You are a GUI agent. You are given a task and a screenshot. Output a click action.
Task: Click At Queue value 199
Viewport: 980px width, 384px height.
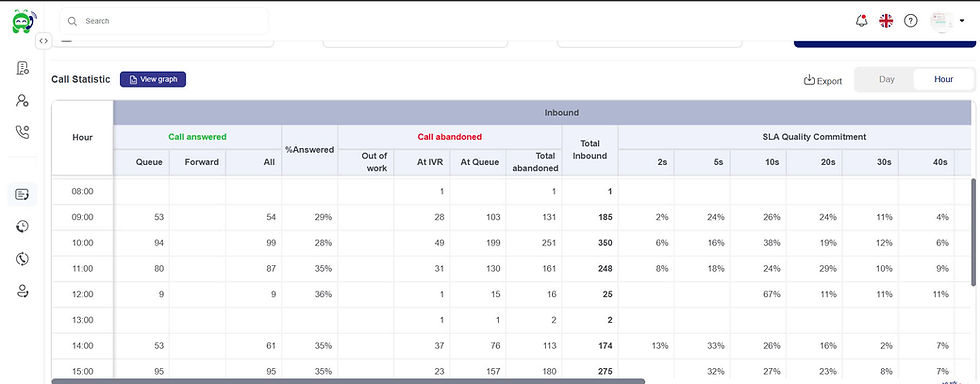(492, 243)
